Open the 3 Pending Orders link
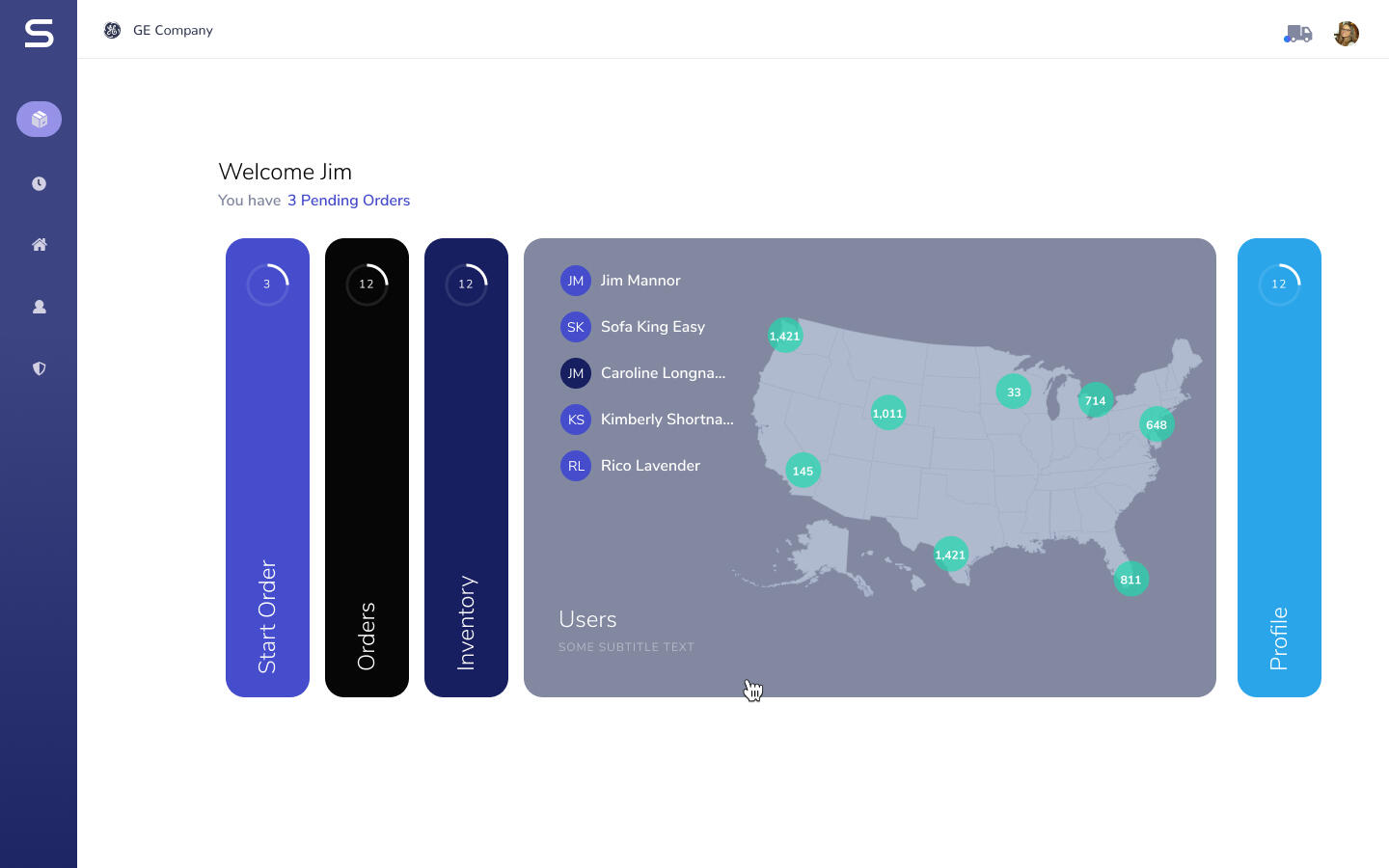The width and height of the screenshot is (1389, 868). tap(348, 201)
